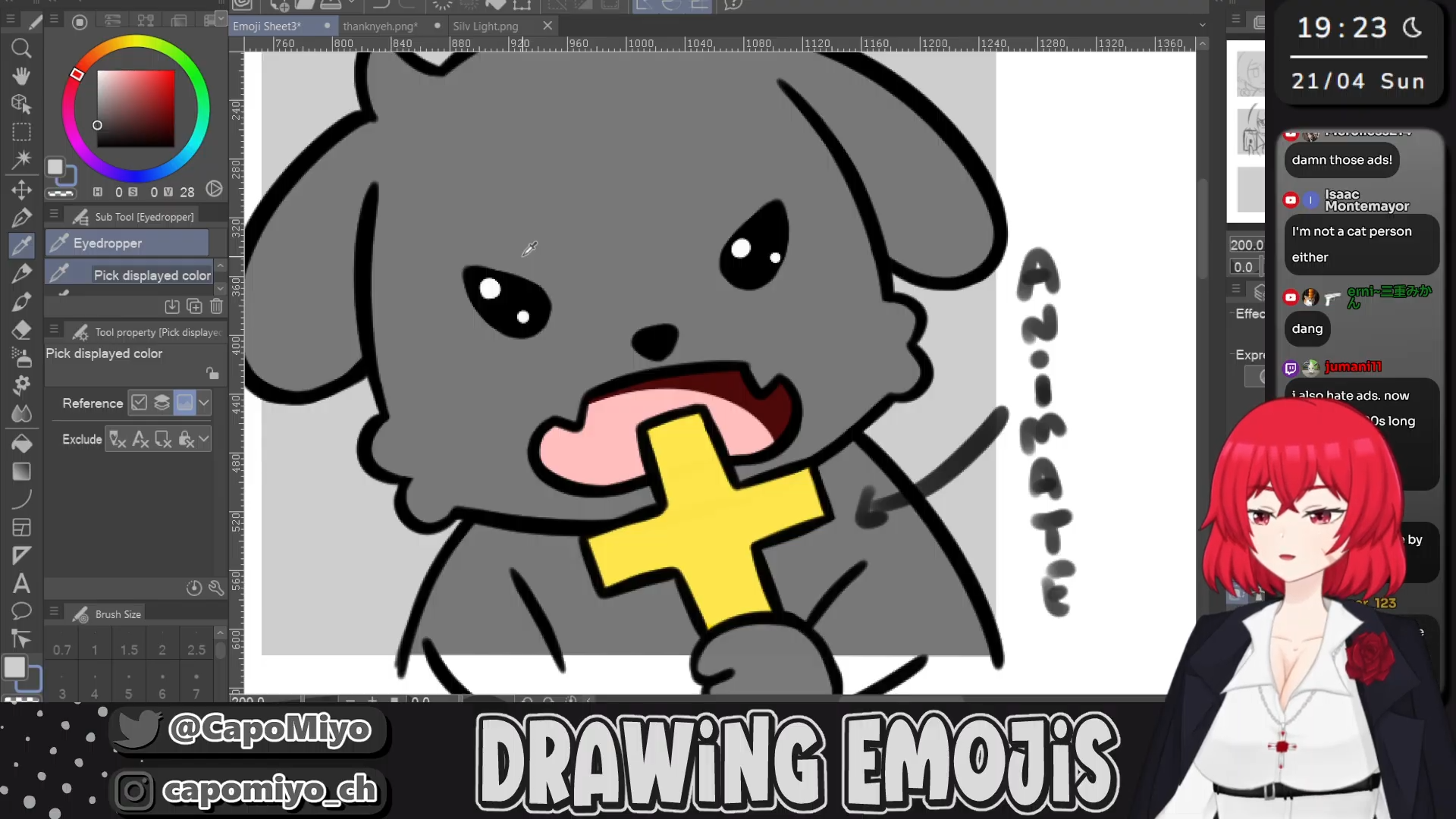Select the Text tool
The height and width of the screenshot is (819, 1456).
21,583
